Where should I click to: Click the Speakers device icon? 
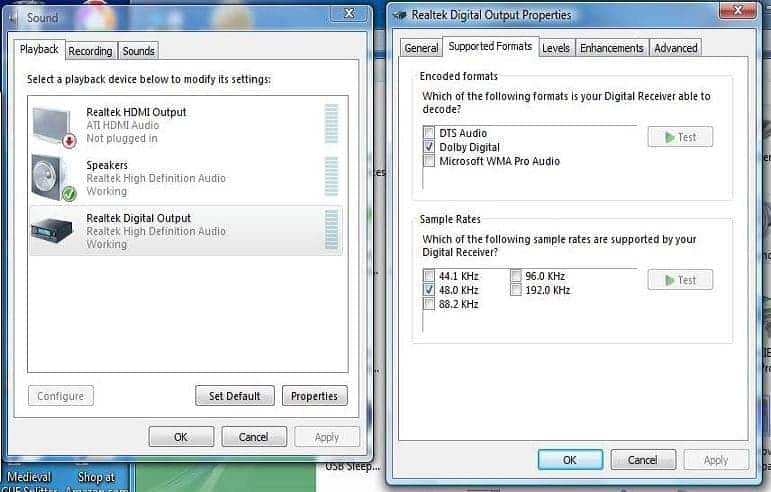(55, 178)
